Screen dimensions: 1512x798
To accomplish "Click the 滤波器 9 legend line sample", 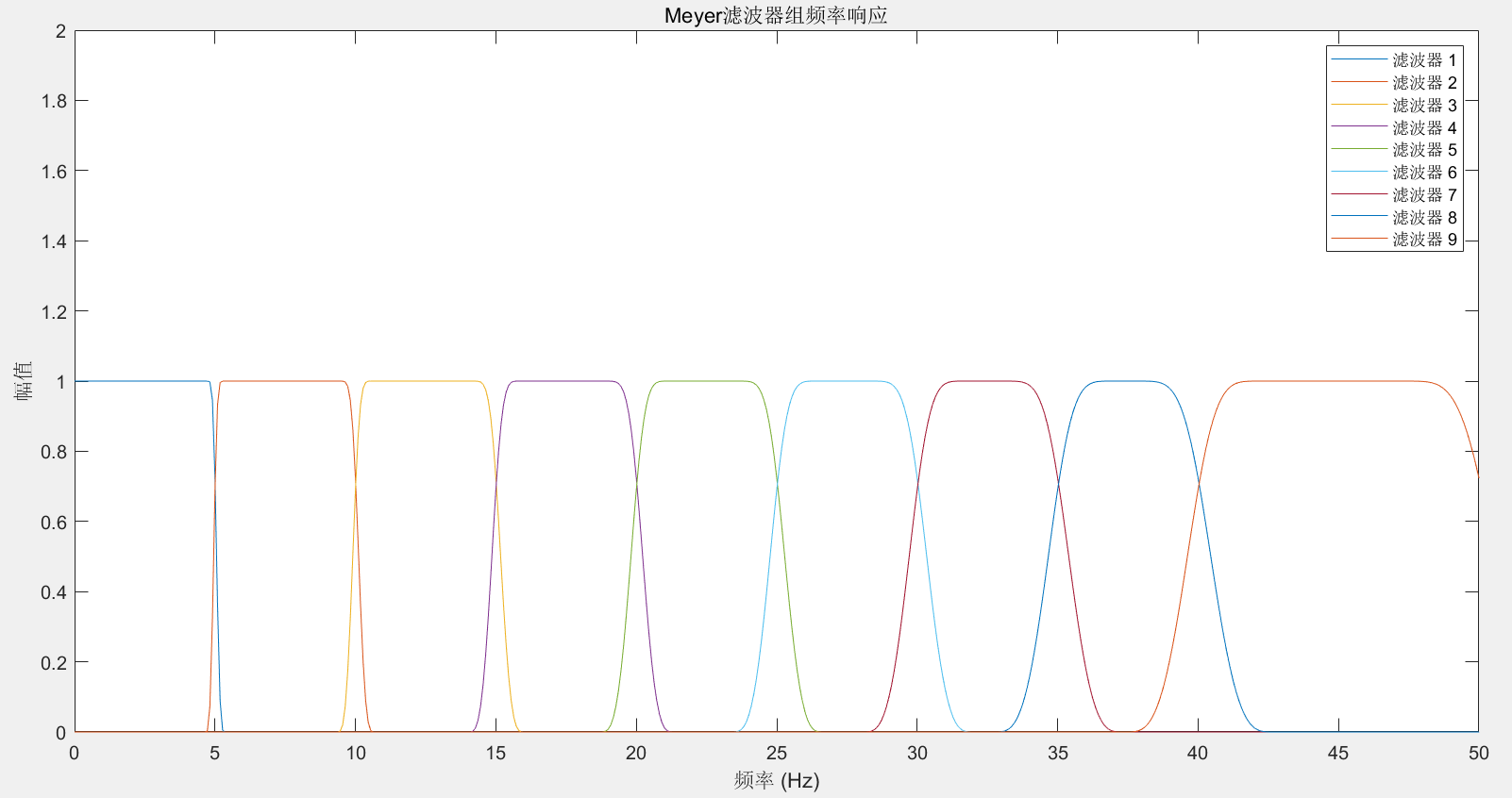I will (1359, 240).
